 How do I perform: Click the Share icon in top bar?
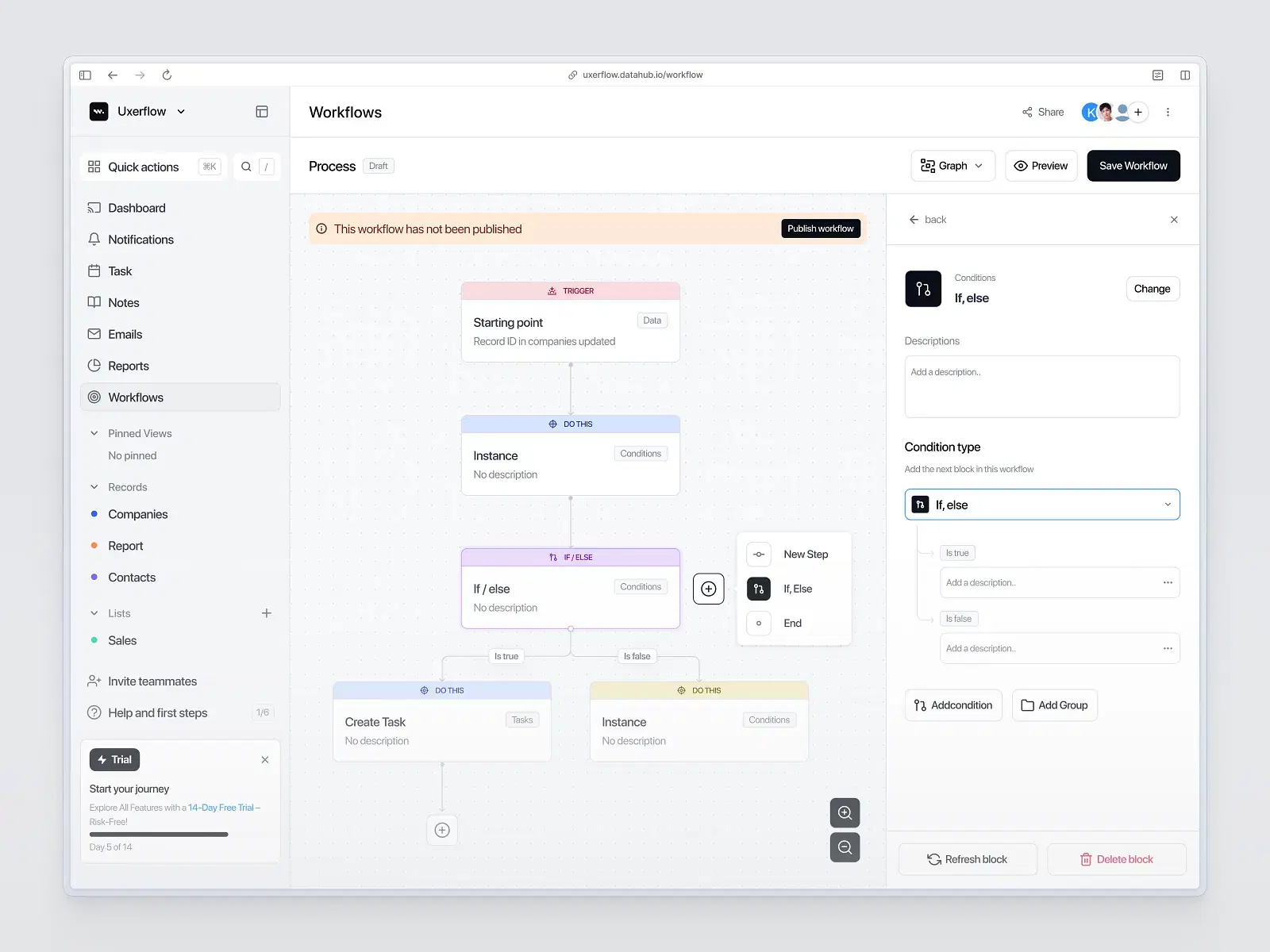[1028, 112]
